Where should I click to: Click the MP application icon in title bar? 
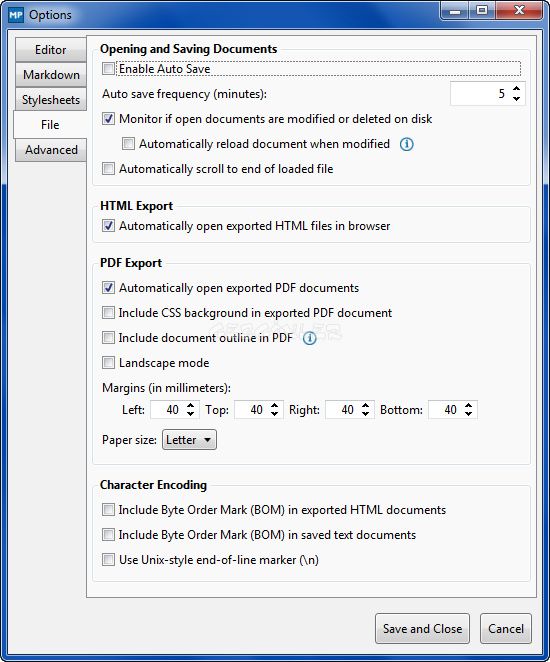pyautogui.click(x=16, y=15)
